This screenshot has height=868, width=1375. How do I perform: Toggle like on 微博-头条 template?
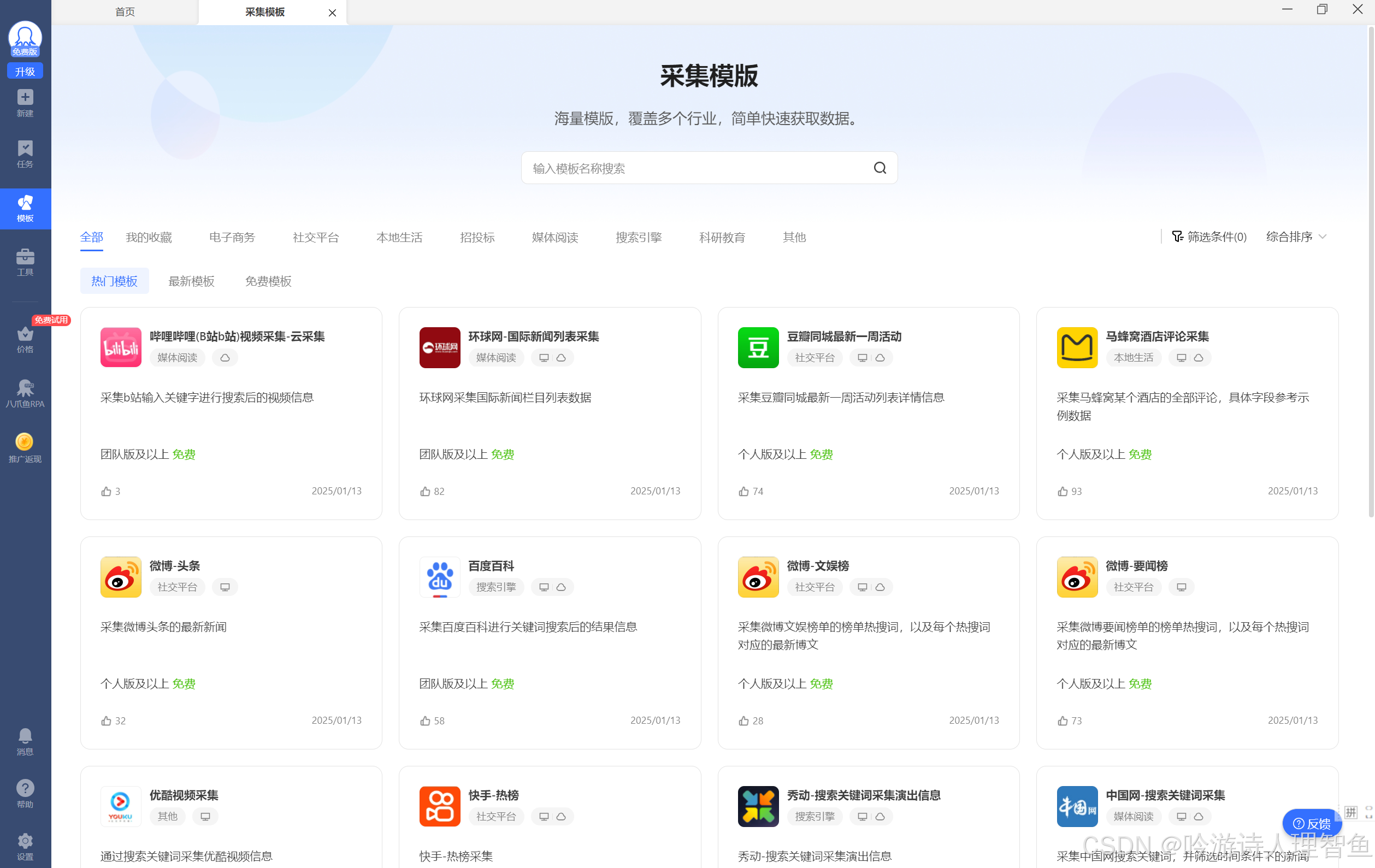coord(106,721)
